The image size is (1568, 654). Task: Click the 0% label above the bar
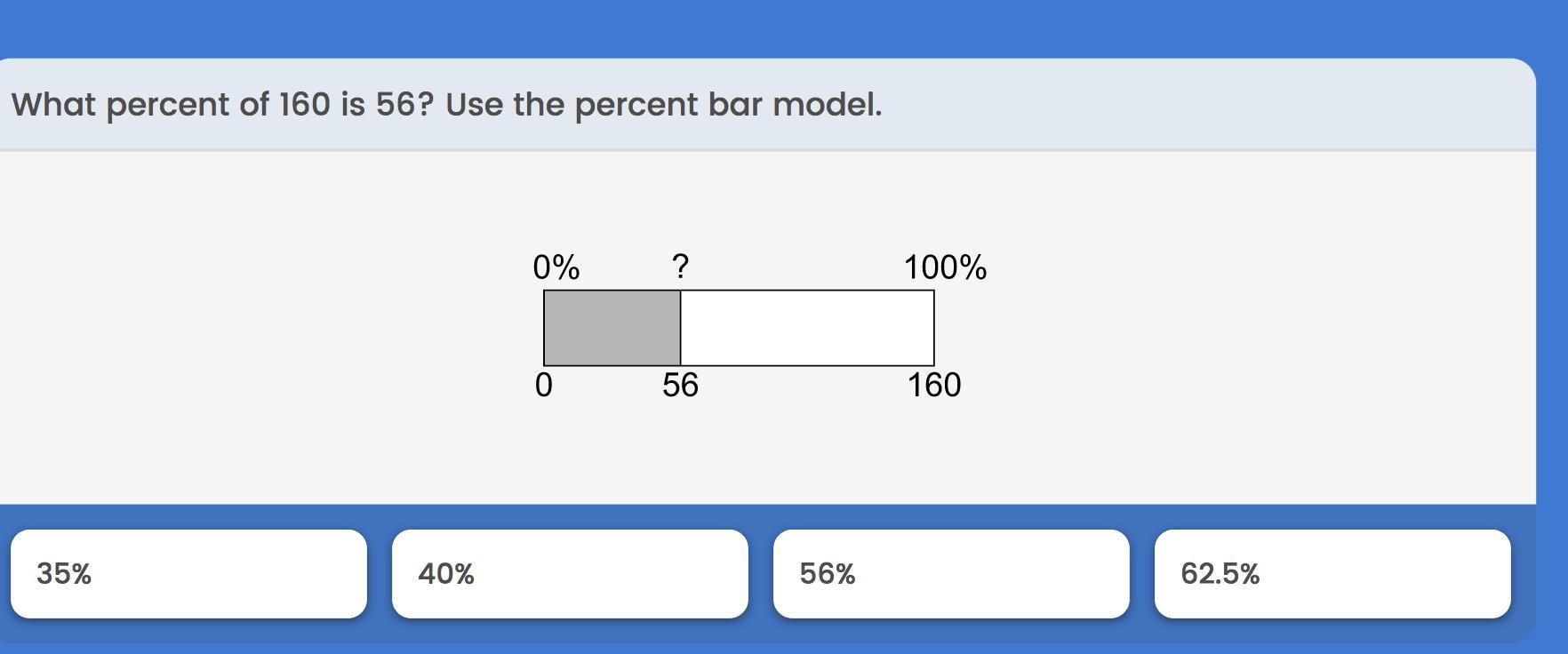pyautogui.click(x=556, y=267)
